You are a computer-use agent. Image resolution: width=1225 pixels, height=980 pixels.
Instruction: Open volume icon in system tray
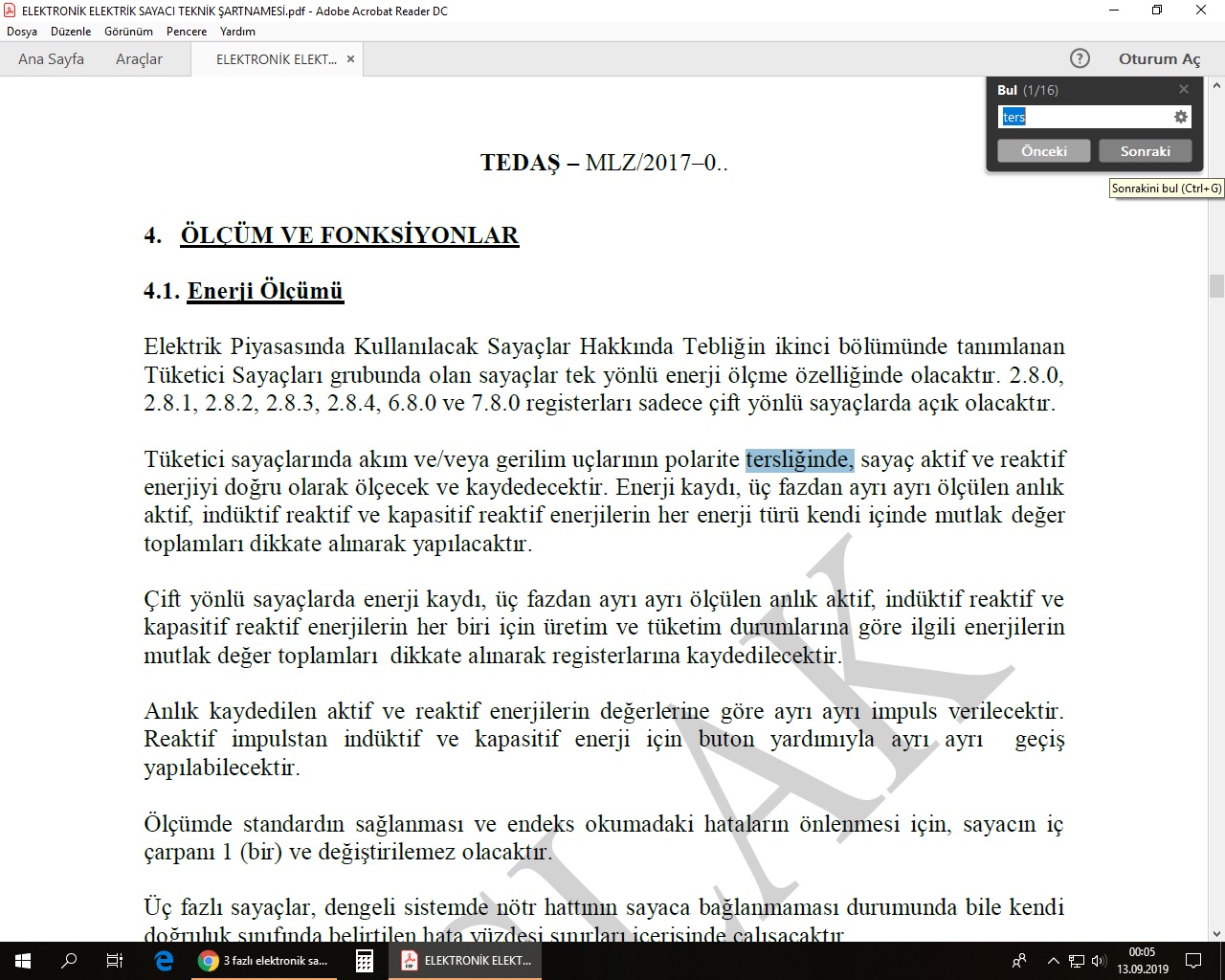(1099, 961)
